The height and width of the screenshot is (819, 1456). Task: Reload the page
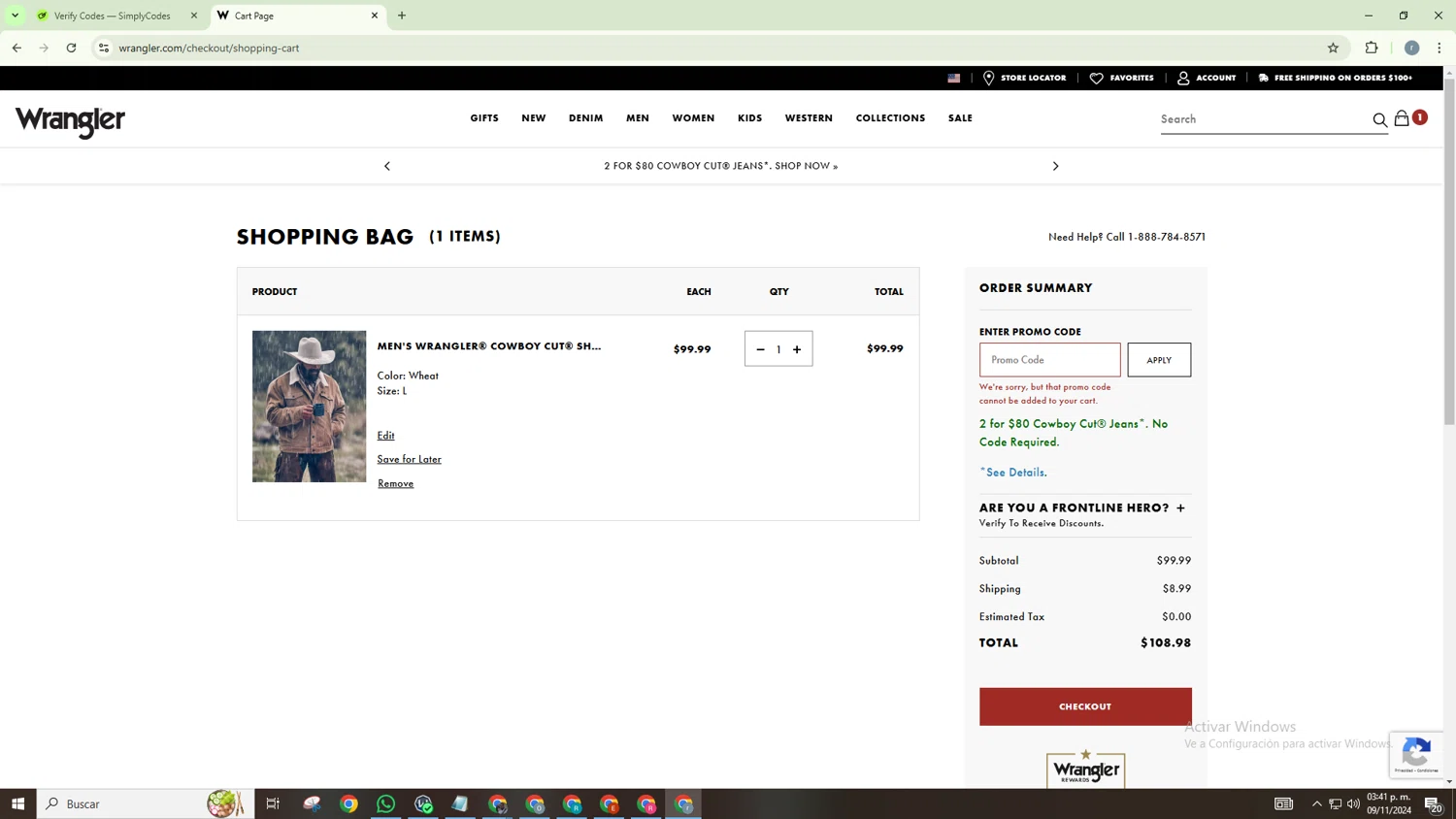point(71,48)
